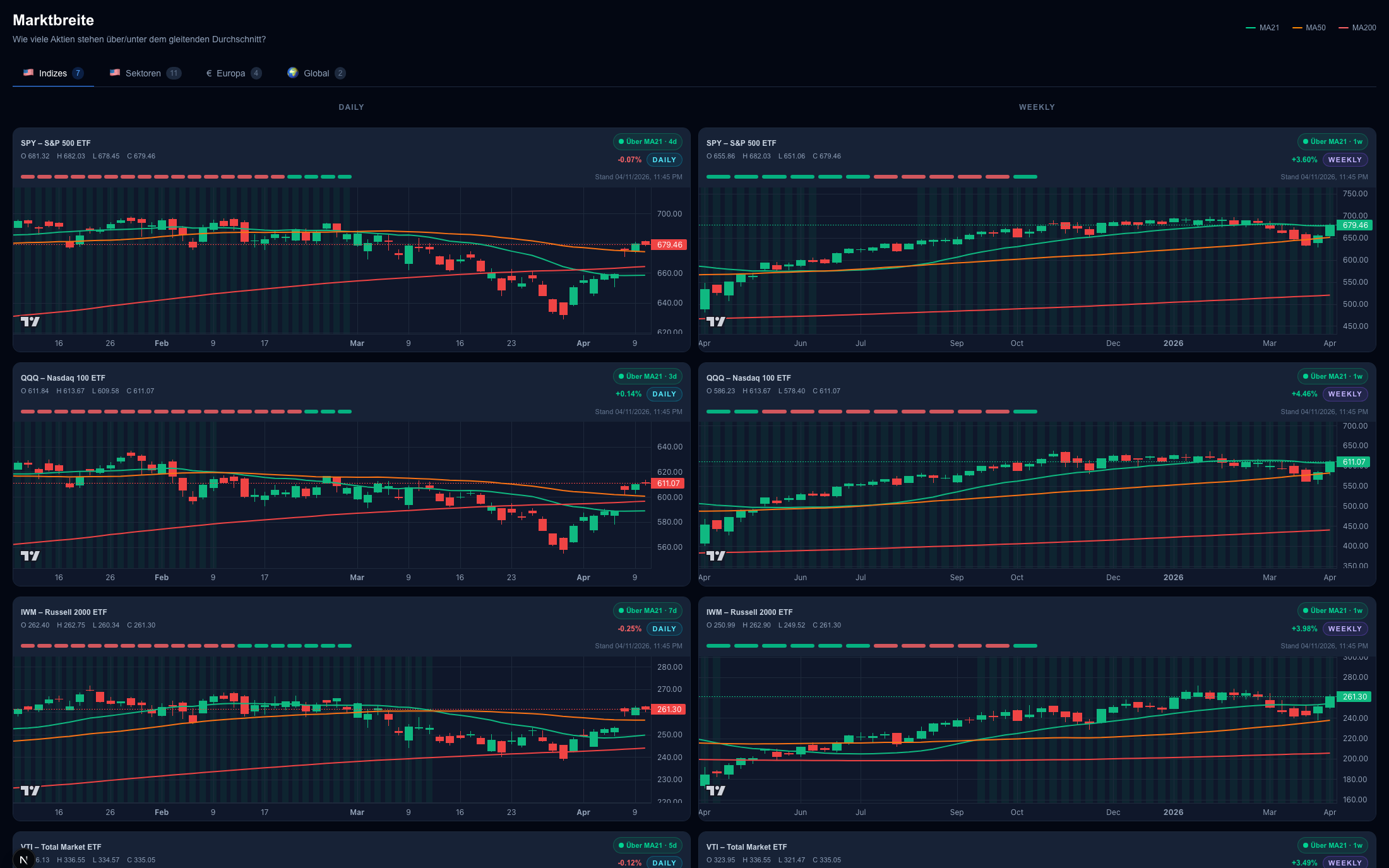Click the 261.30 price label on IWM weekly chart
Image resolution: width=1389 pixels, height=868 pixels.
[1354, 697]
